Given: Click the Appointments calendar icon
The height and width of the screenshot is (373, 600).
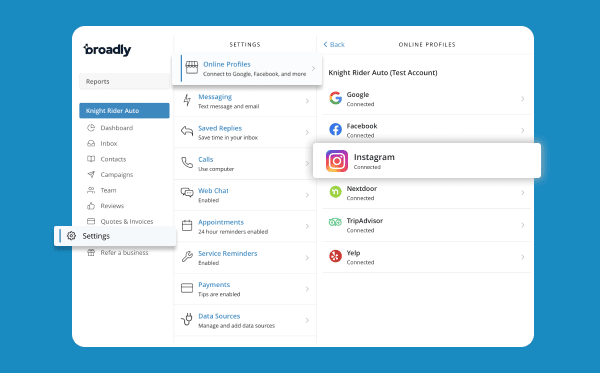Looking at the screenshot, I should [x=187, y=225].
